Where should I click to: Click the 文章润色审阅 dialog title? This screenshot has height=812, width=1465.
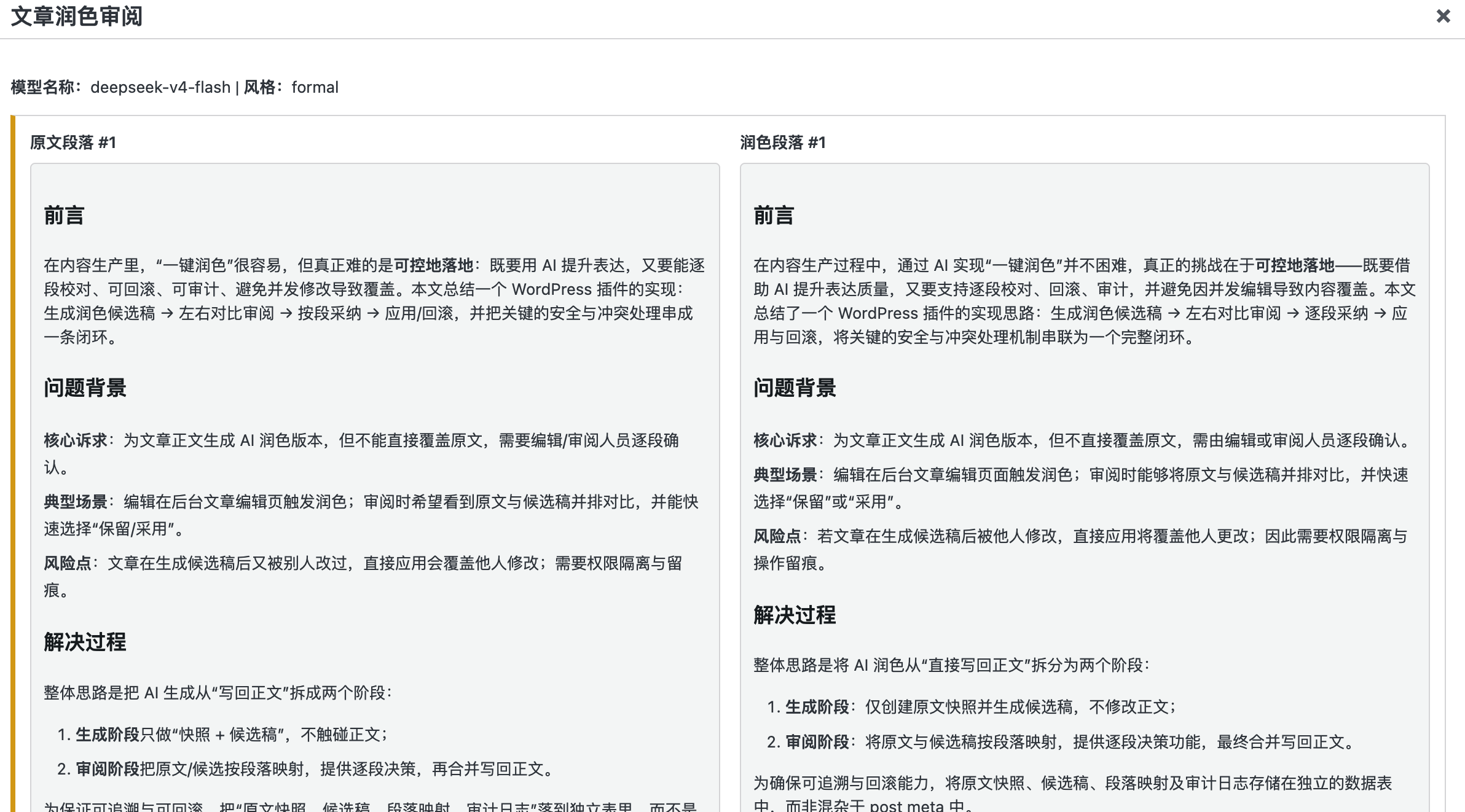[77, 17]
